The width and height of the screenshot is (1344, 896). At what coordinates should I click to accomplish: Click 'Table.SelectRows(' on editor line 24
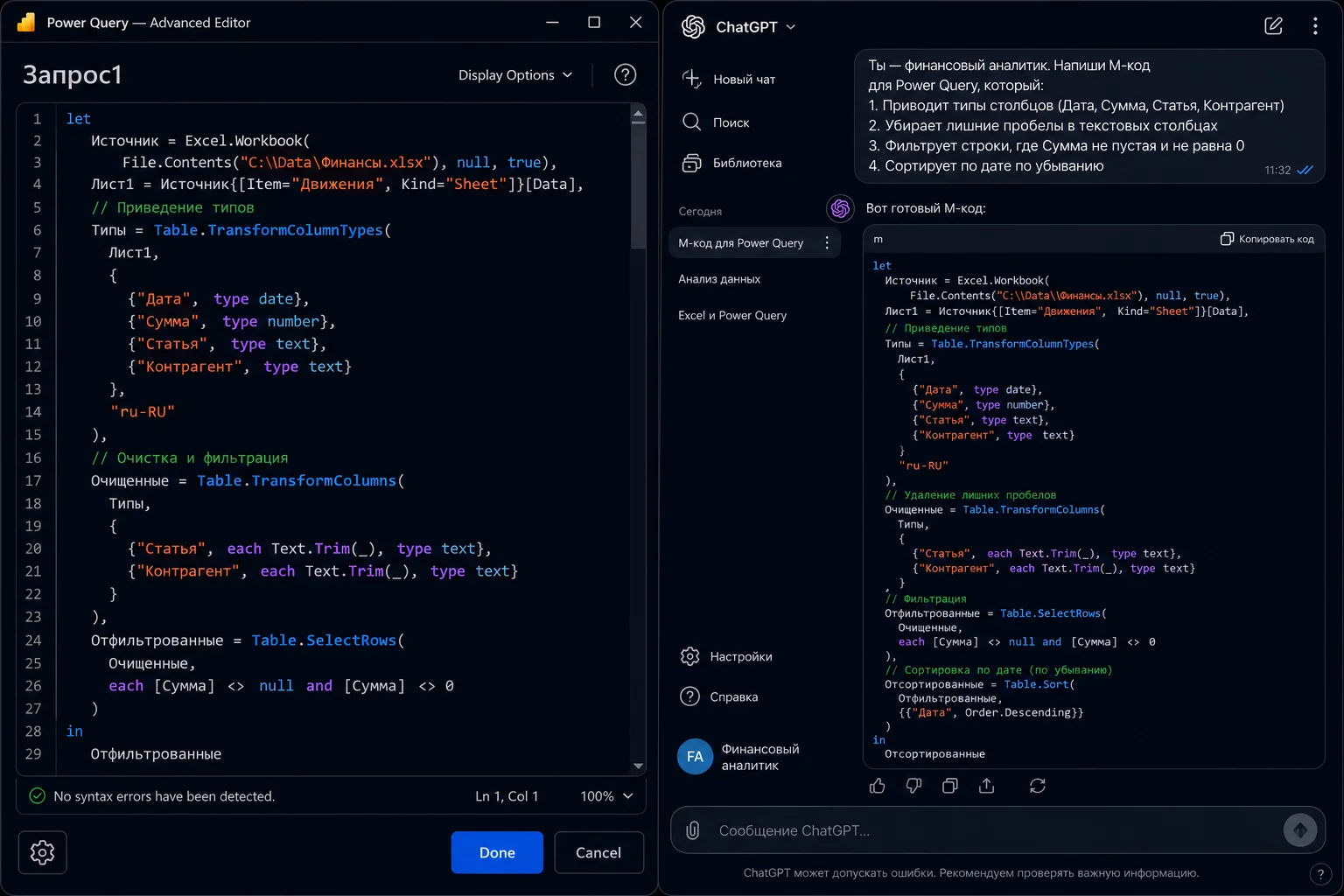coord(328,640)
